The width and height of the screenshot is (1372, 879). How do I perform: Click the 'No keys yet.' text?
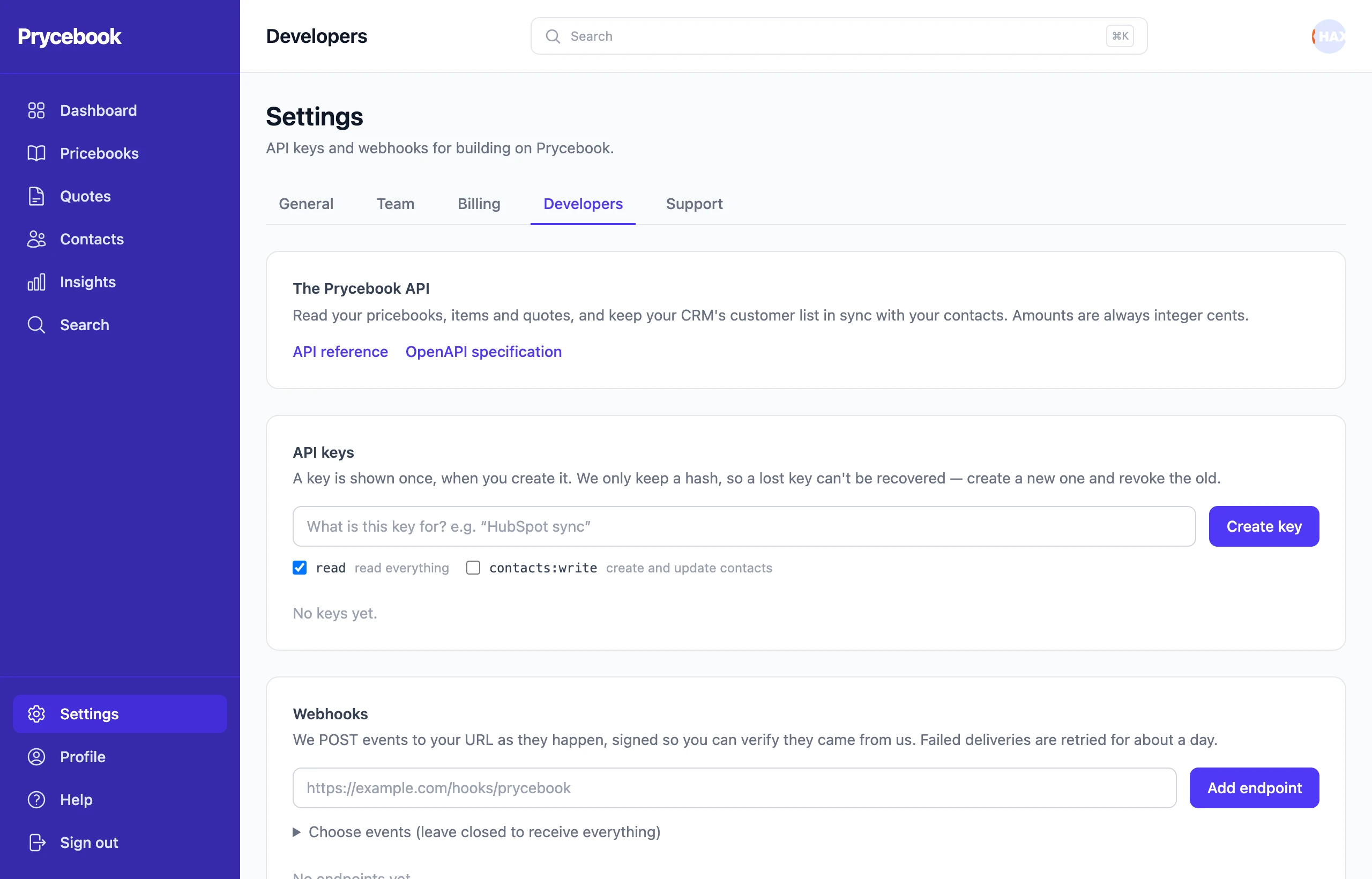(x=335, y=613)
